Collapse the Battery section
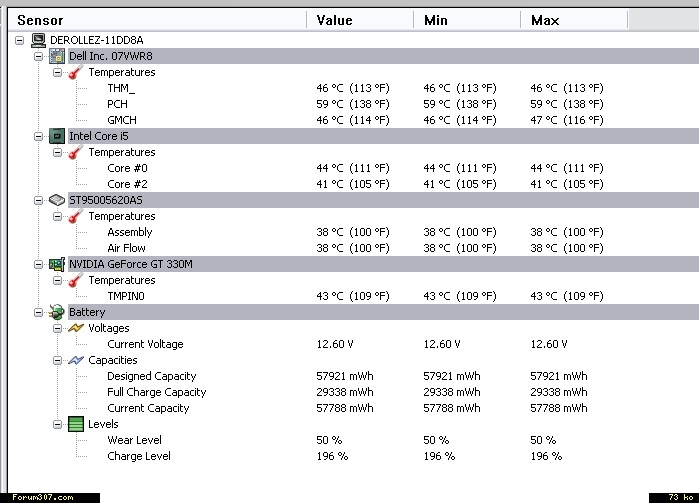 click(x=39, y=312)
